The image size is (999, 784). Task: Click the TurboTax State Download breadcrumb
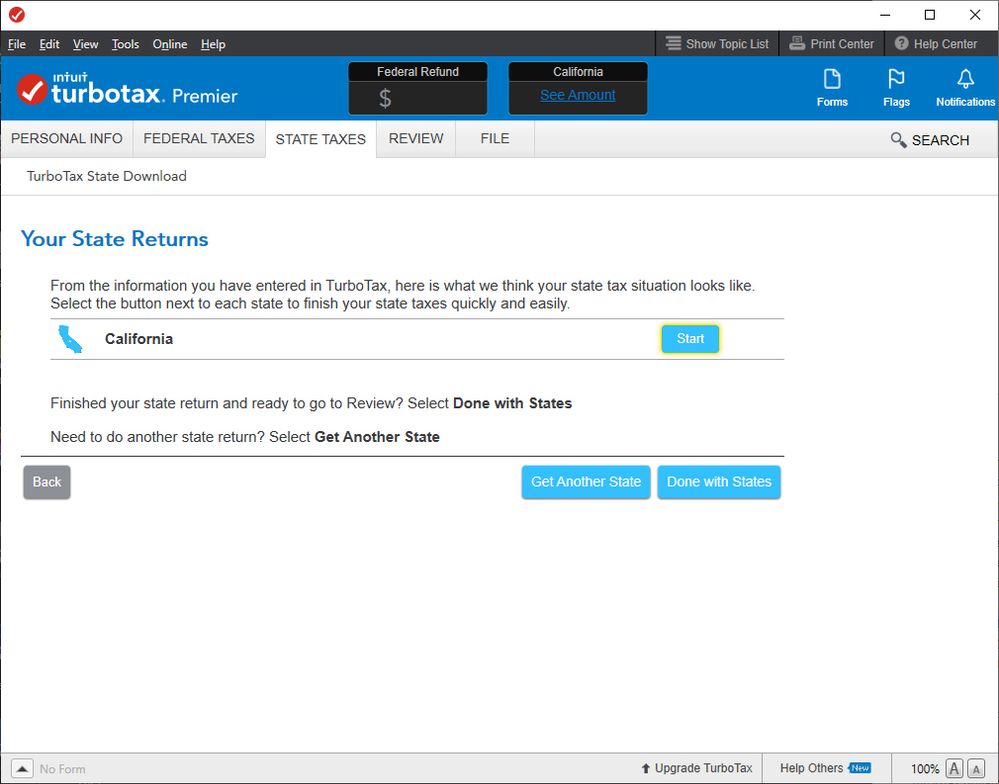coord(106,176)
